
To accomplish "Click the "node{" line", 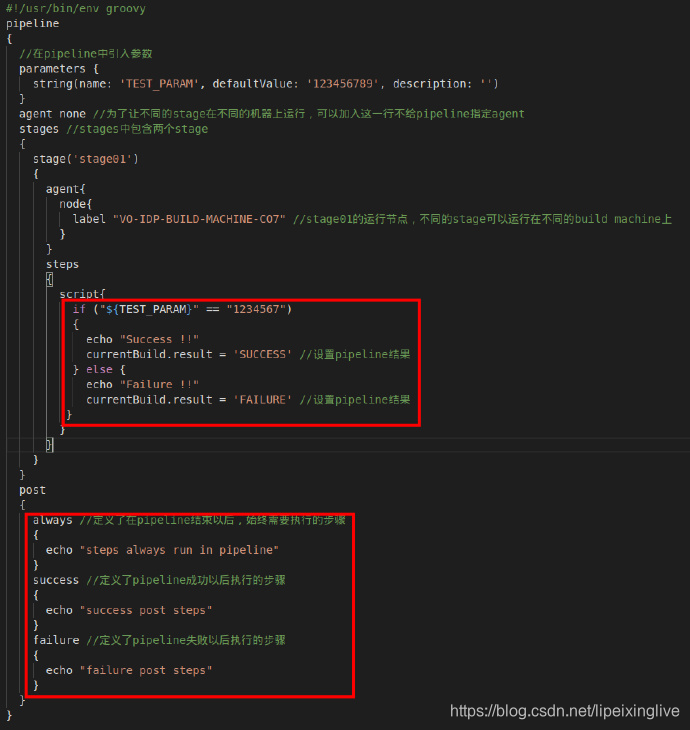I will [x=75, y=204].
